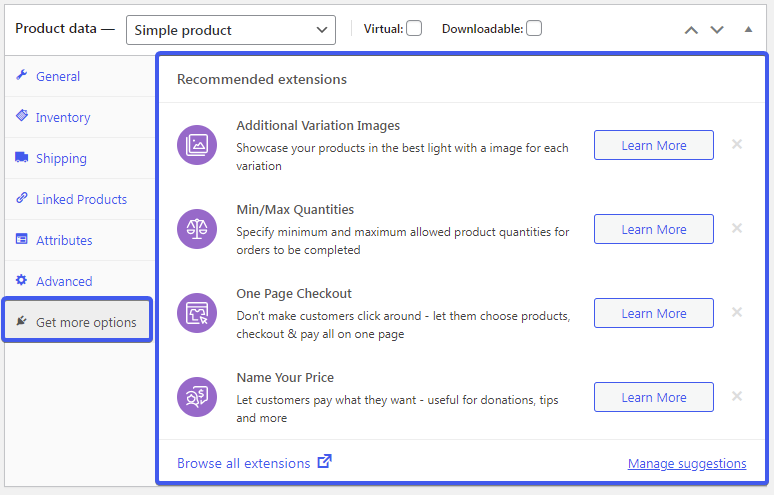Image resolution: width=774 pixels, height=495 pixels.
Task: Click the One Page Checkout icon
Action: [x=197, y=313]
